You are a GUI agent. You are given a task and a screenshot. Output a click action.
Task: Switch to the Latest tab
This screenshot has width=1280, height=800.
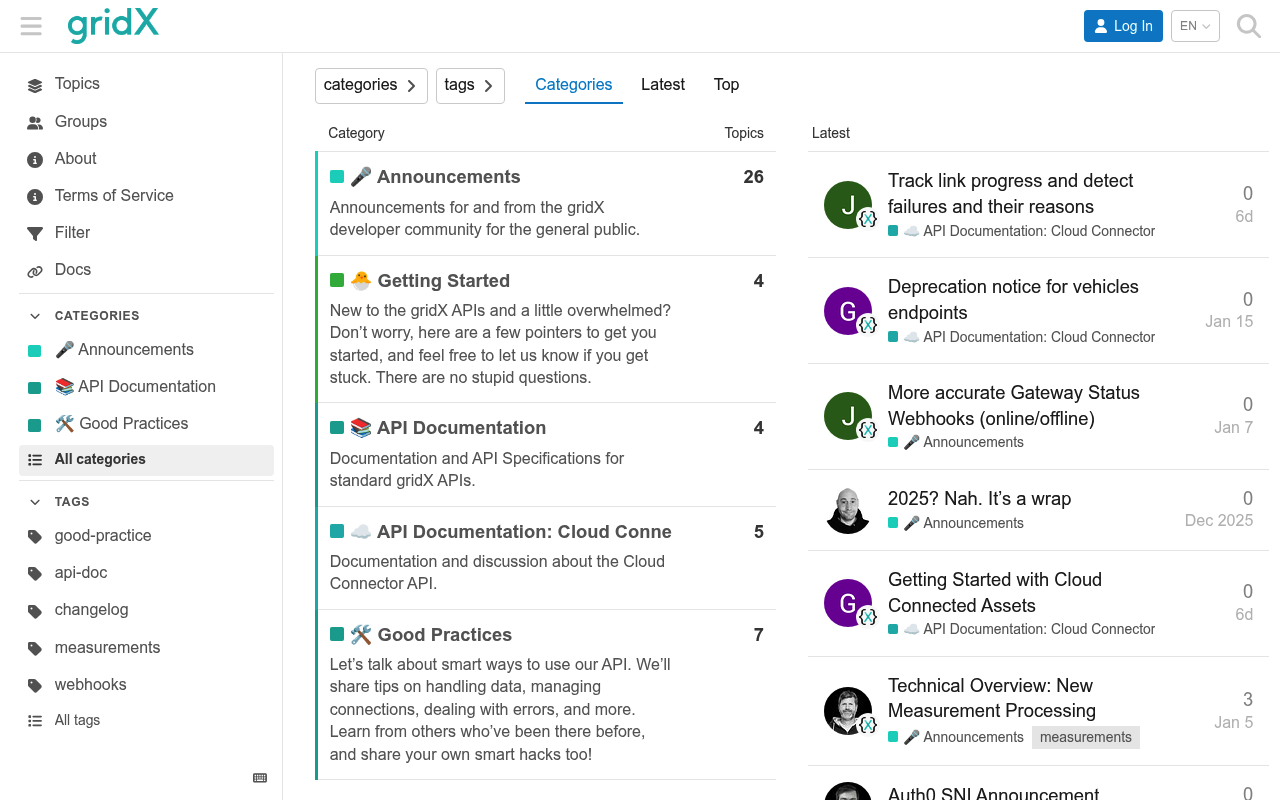coord(663,85)
